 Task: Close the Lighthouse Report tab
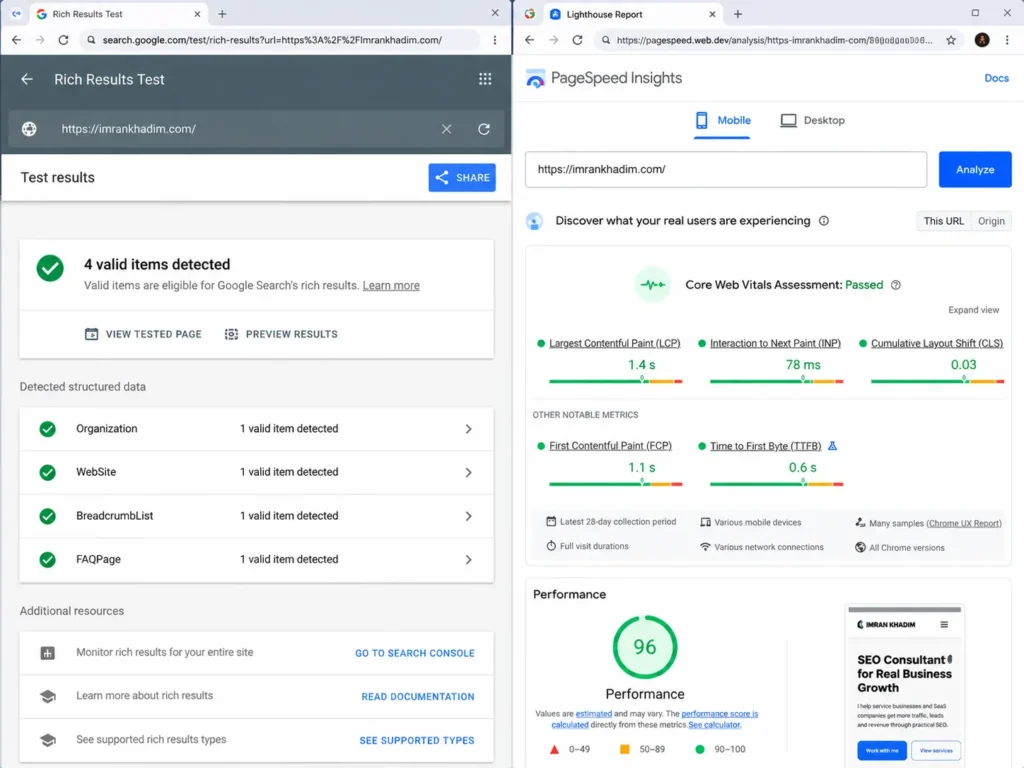pyautogui.click(x=712, y=14)
